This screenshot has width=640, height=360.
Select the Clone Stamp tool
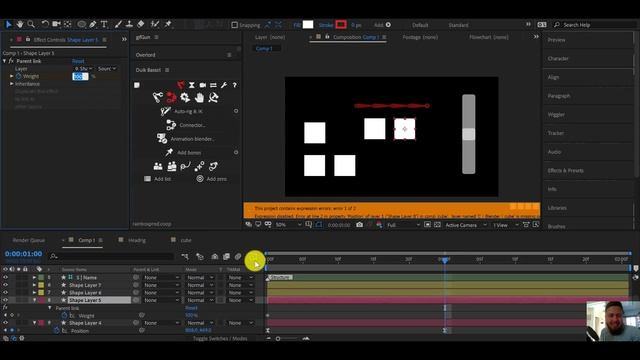129,24
